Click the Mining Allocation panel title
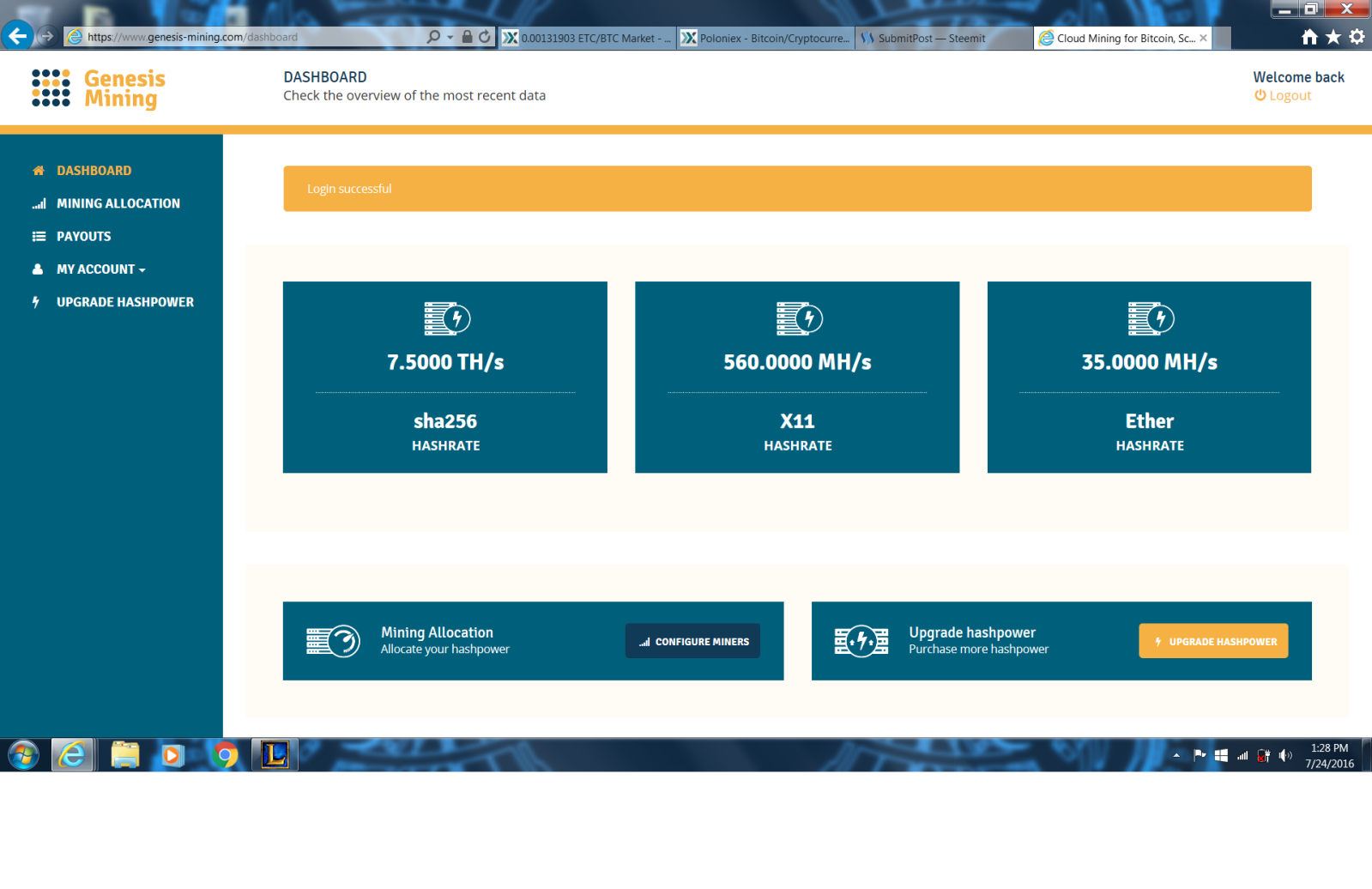1372x889 pixels. pos(437,632)
